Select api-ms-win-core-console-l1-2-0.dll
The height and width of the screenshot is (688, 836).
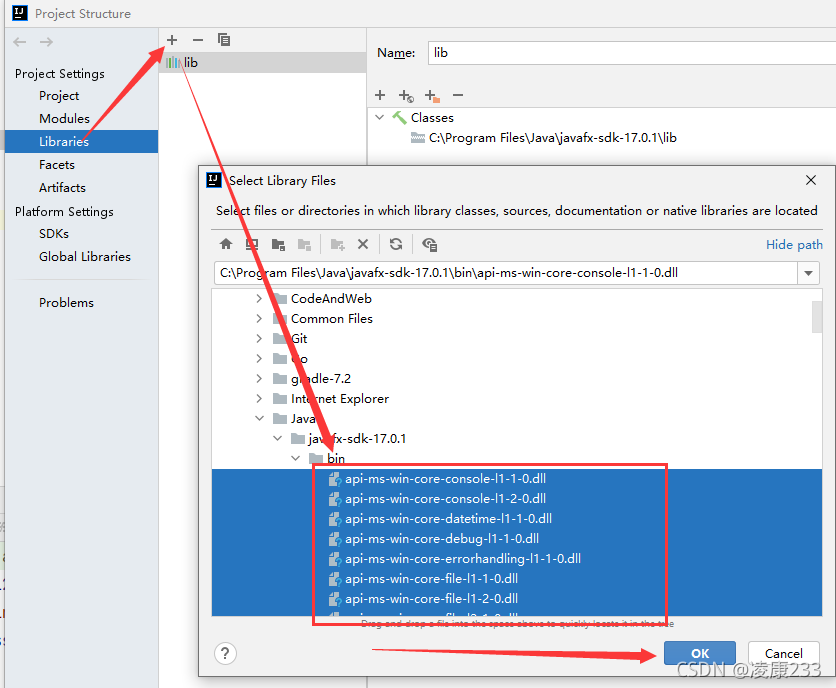445,499
